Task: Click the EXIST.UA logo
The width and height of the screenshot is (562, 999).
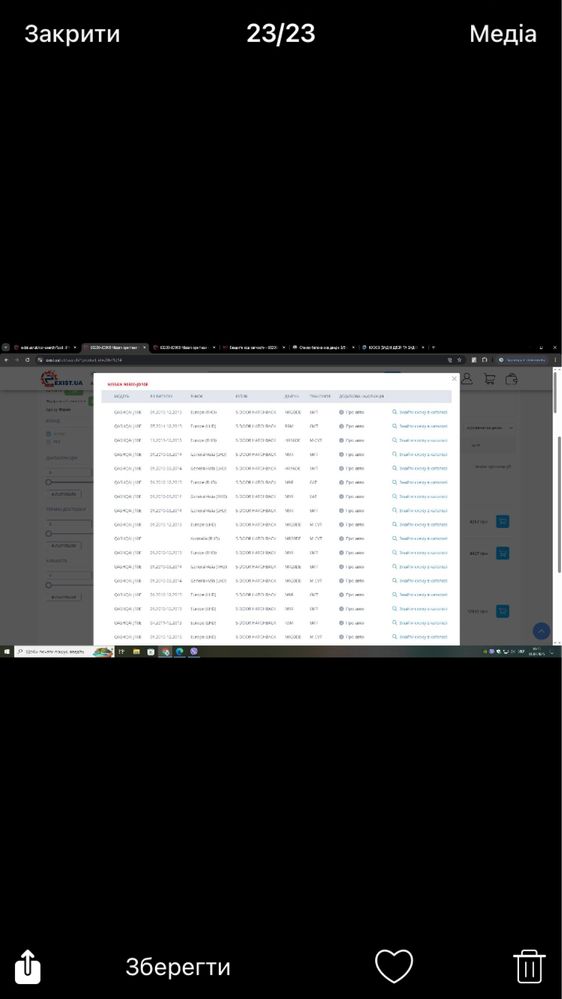Action: click(x=62, y=381)
